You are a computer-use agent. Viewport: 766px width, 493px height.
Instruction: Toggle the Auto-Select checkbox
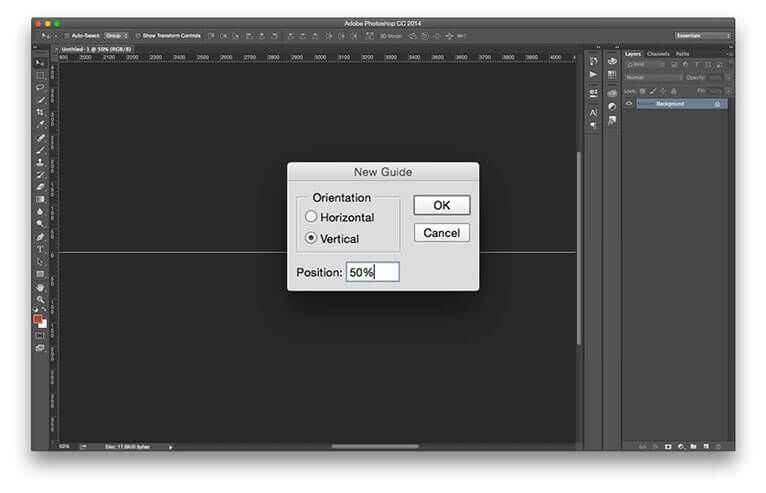[x=67, y=36]
